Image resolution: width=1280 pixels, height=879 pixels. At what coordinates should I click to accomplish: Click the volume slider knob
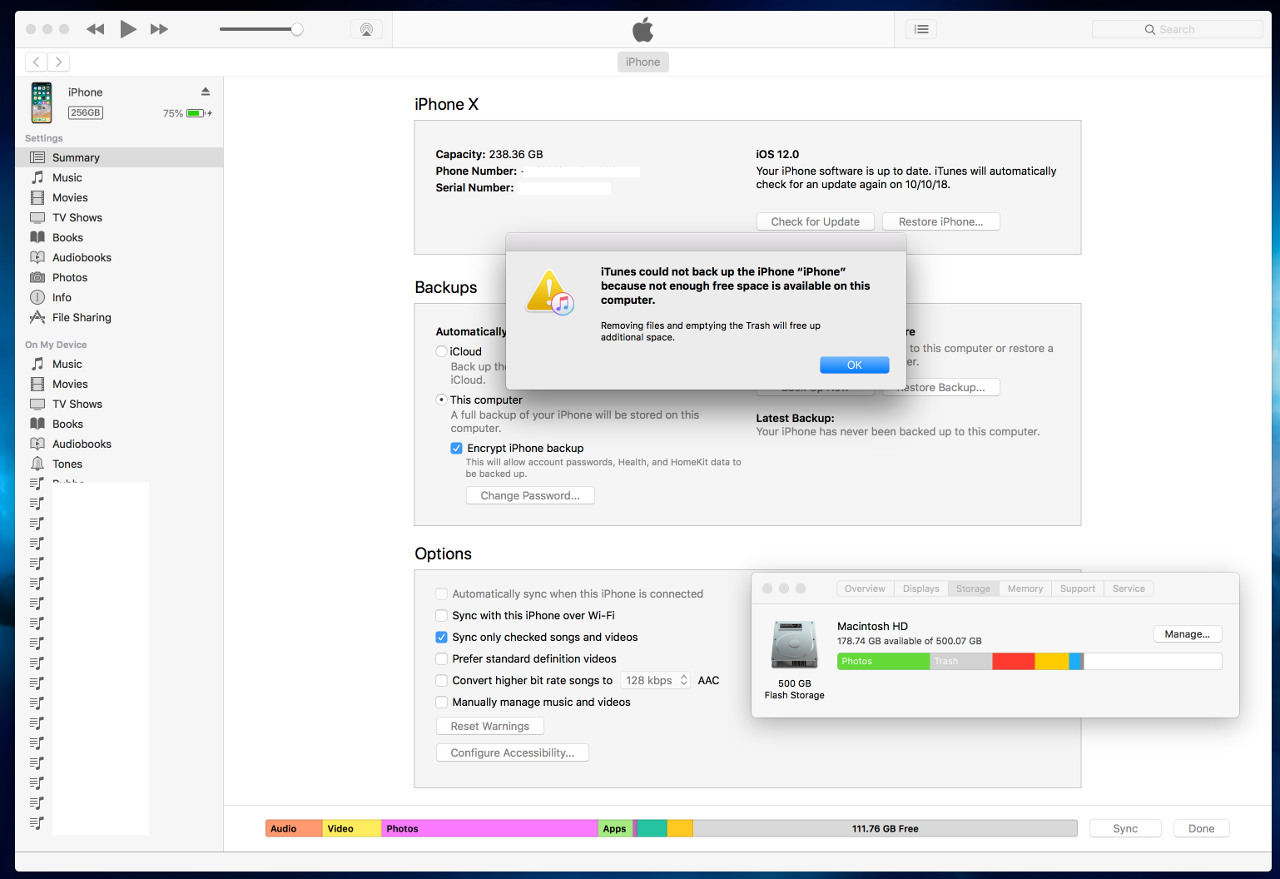(297, 30)
